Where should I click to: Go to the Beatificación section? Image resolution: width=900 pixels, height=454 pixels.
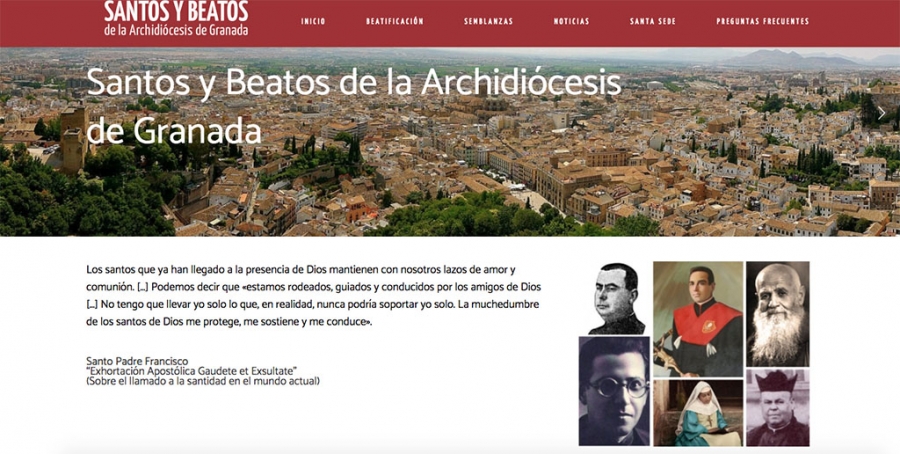395,21
